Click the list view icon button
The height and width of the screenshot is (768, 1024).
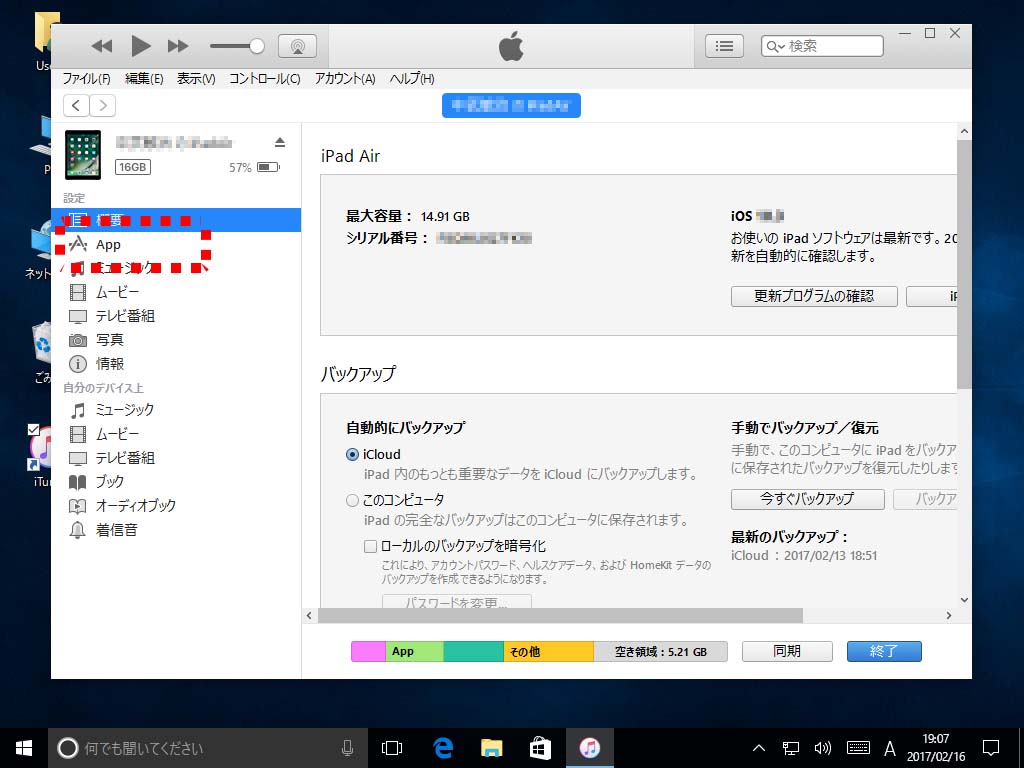pos(725,46)
